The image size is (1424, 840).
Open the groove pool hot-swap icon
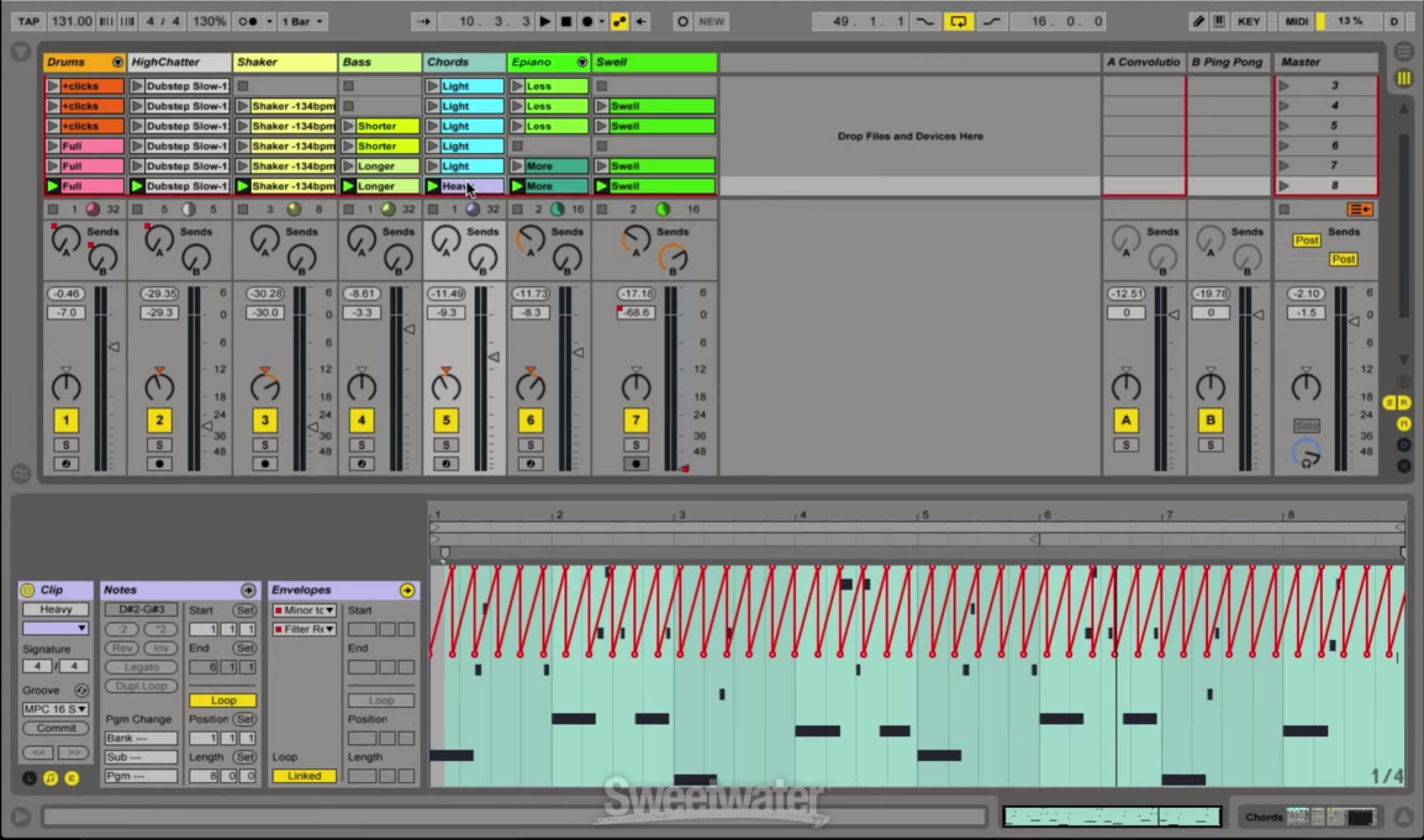[x=82, y=691]
